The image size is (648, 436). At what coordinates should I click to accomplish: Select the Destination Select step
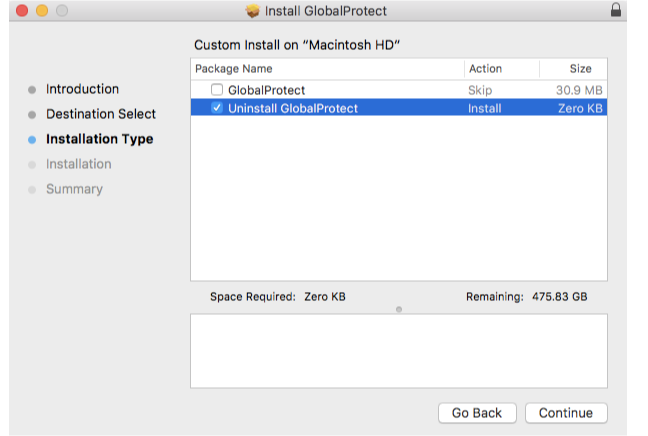[x=100, y=114]
